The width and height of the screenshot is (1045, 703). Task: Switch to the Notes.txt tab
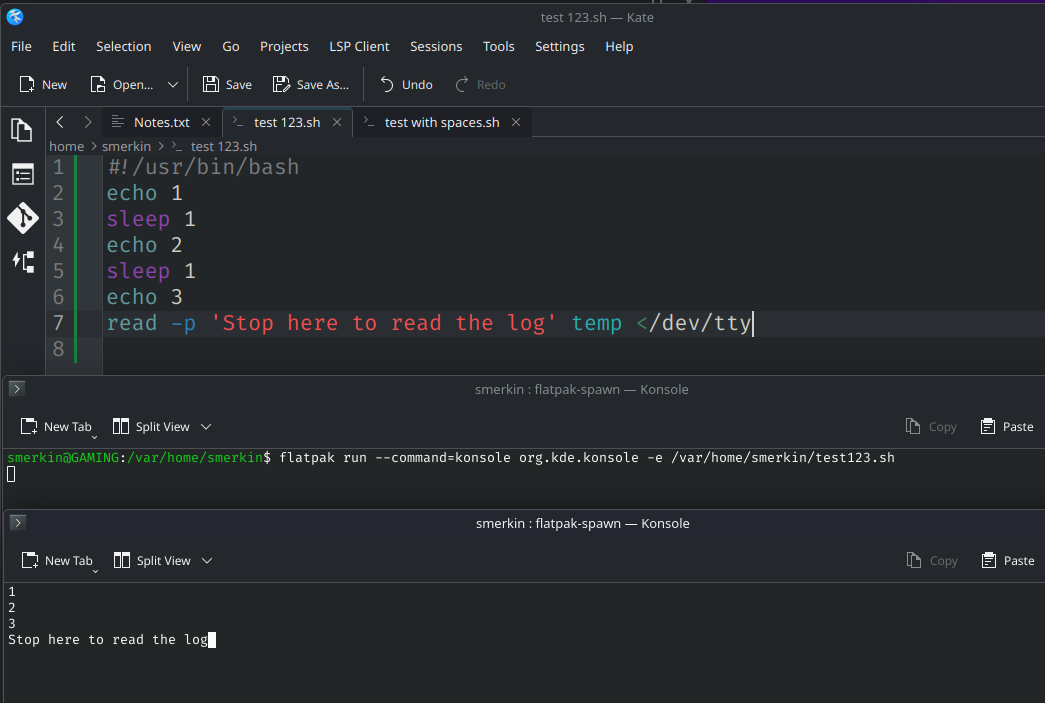pyautogui.click(x=160, y=122)
